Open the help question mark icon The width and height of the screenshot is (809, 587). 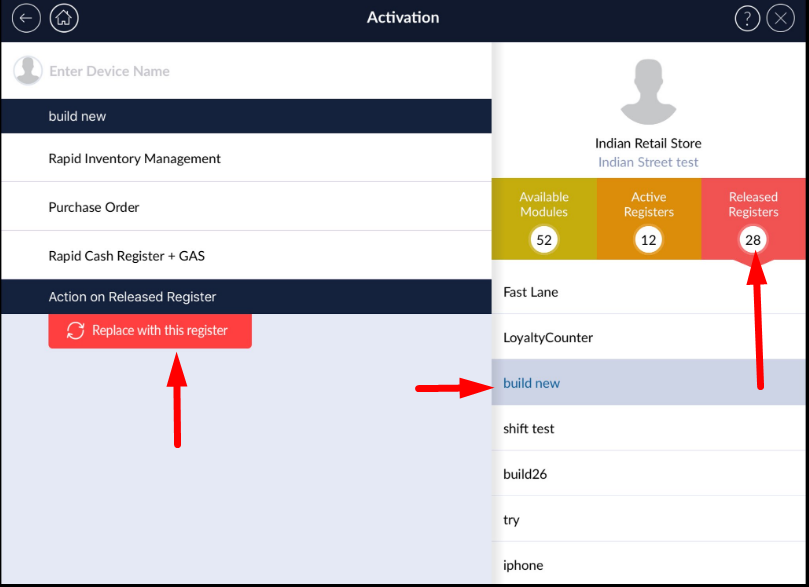pos(747,18)
